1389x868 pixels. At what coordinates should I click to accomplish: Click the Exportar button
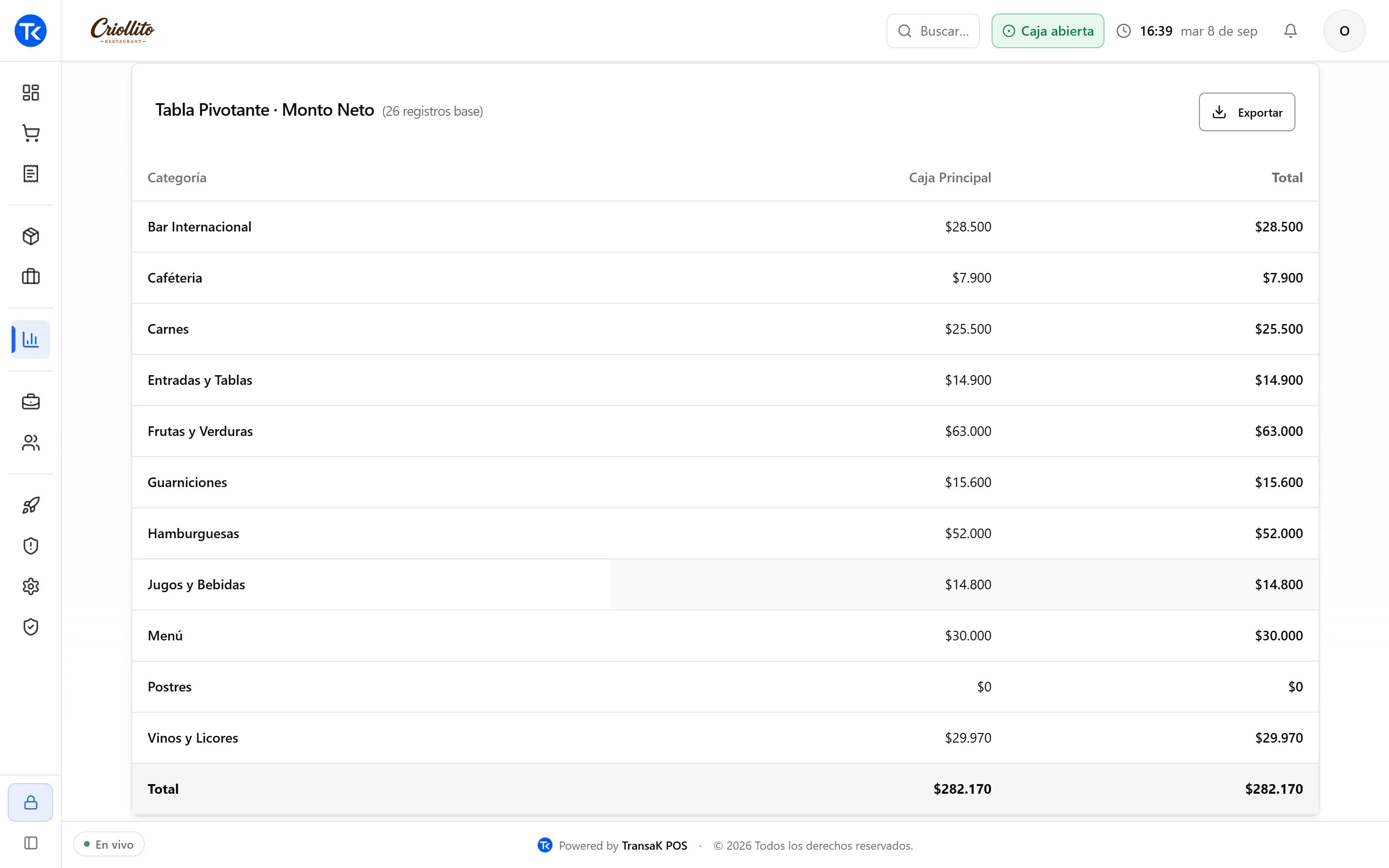pyautogui.click(x=1247, y=112)
